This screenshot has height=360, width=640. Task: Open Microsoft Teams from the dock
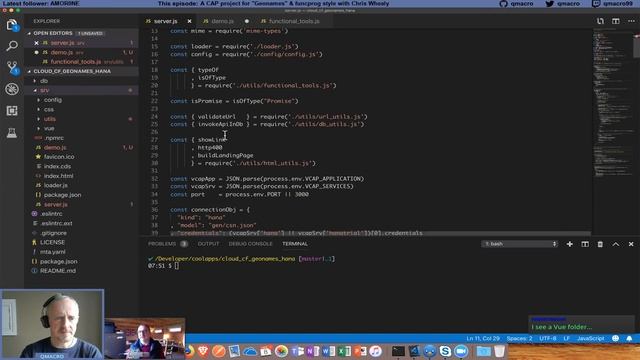[297, 351]
